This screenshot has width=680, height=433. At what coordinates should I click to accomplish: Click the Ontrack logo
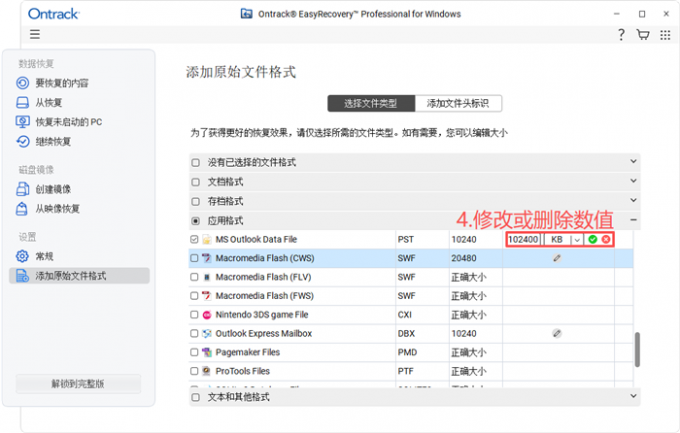53,14
